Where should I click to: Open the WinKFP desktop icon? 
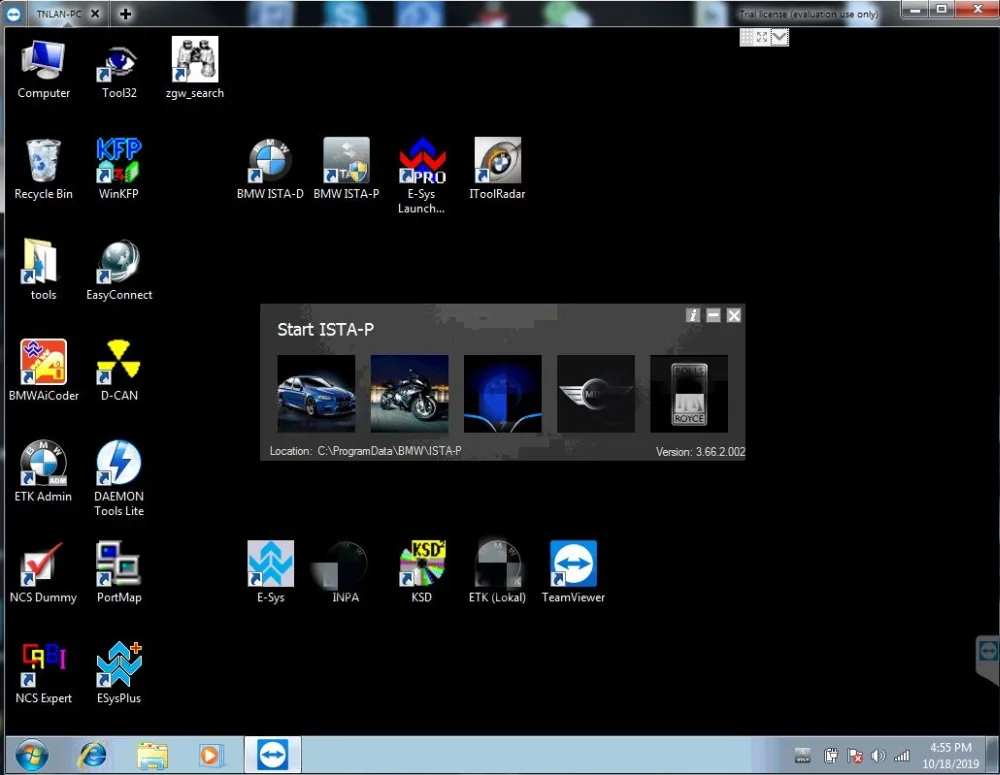click(x=119, y=168)
